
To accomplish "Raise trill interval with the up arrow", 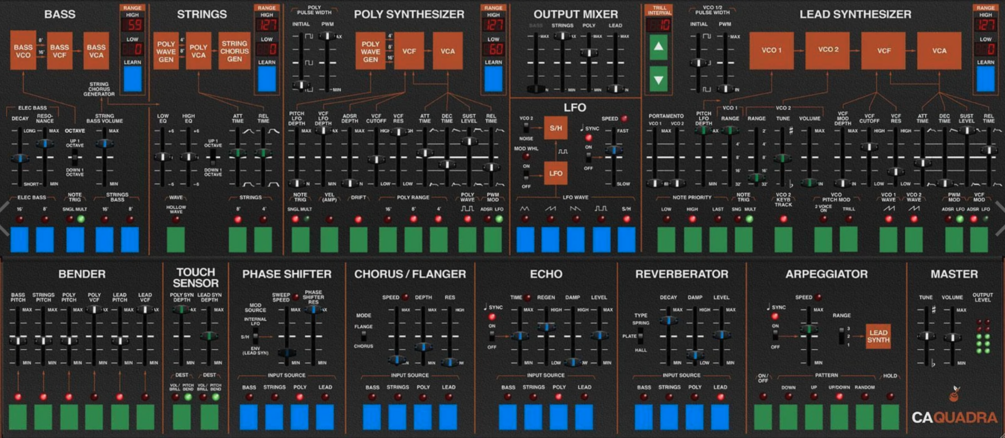I will pyautogui.click(x=656, y=49).
